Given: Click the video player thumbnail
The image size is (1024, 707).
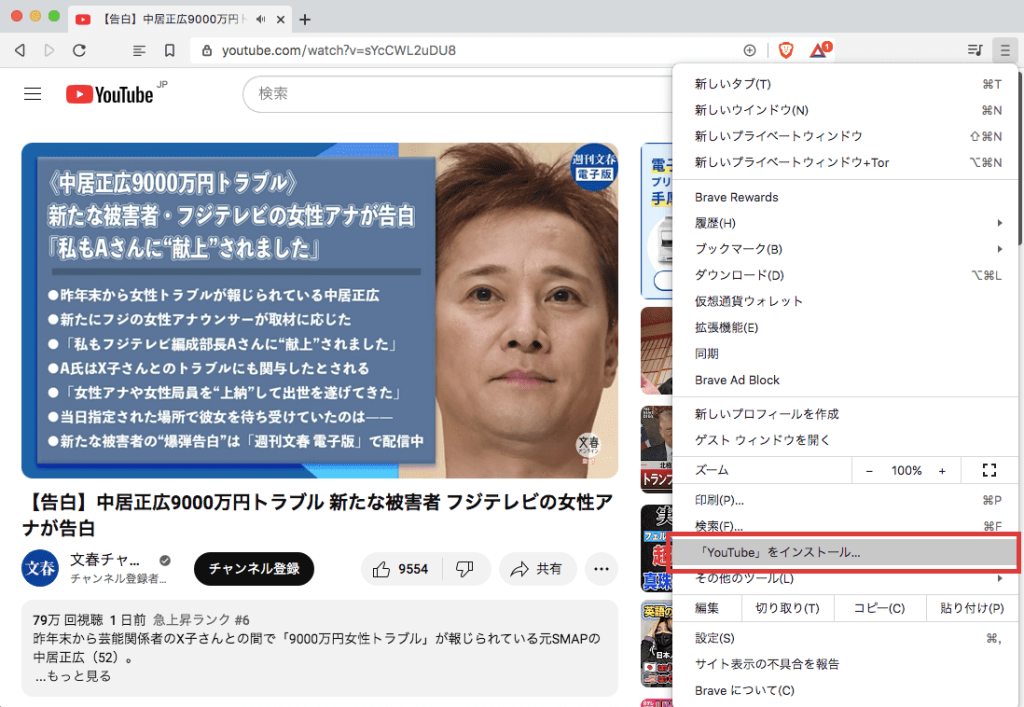Looking at the screenshot, I should 320,311.
